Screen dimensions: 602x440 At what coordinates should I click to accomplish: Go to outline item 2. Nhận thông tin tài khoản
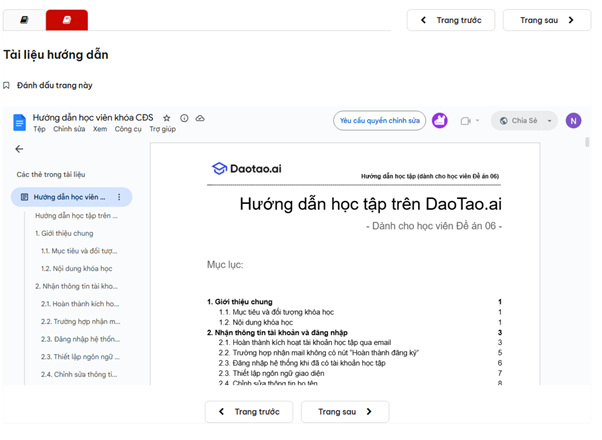[x=76, y=286]
